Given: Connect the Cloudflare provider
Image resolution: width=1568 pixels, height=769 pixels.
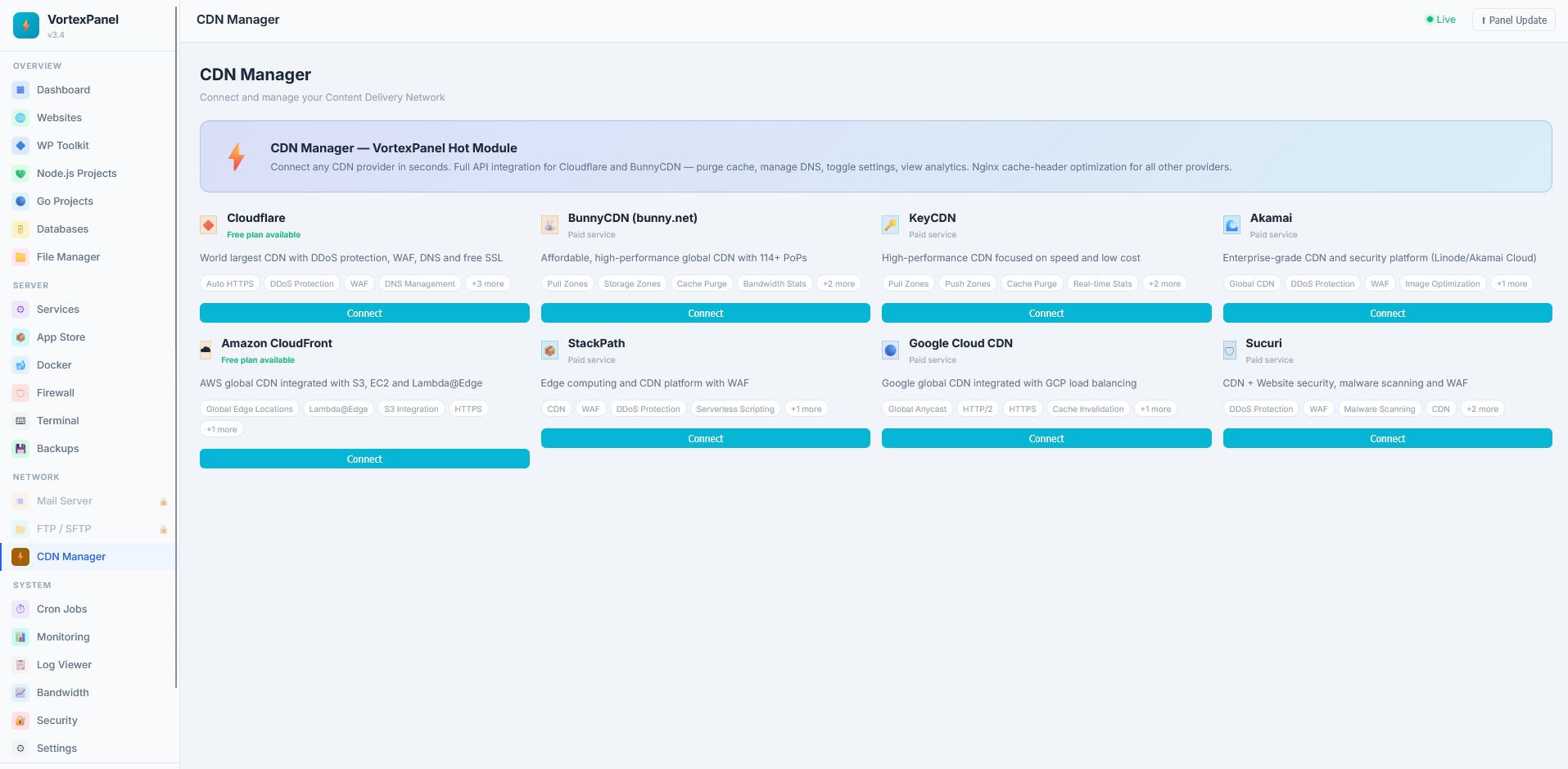Looking at the screenshot, I should [364, 314].
